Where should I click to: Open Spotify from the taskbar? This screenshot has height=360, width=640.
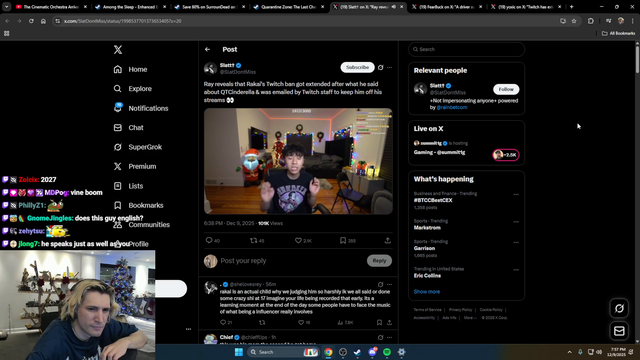387,352
